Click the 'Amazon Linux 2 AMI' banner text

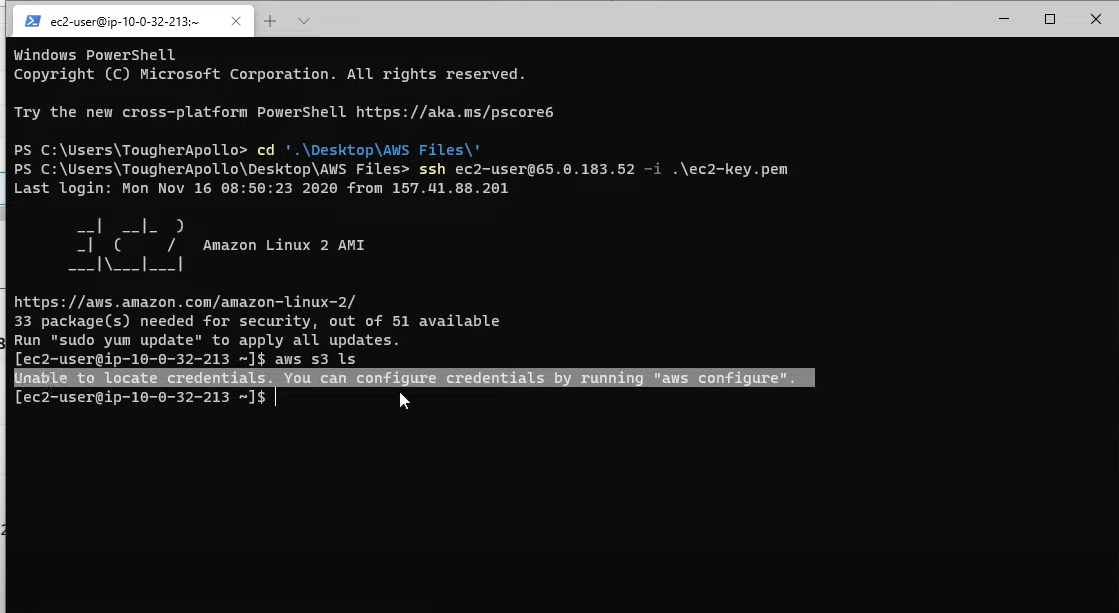pyautogui.click(x=283, y=245)
